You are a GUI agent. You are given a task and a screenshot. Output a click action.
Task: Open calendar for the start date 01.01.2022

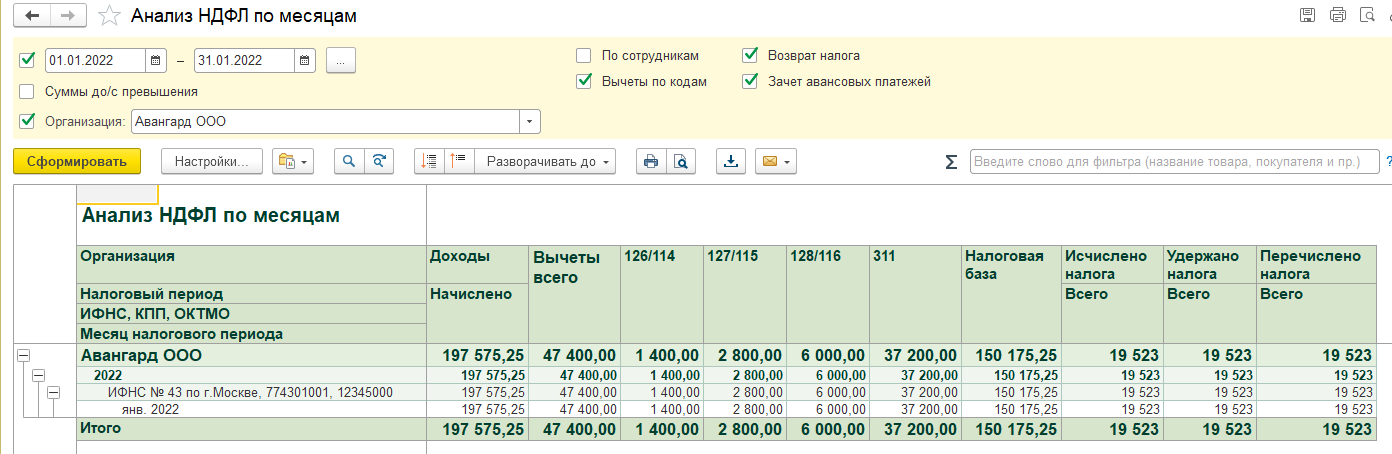(156, 60)
